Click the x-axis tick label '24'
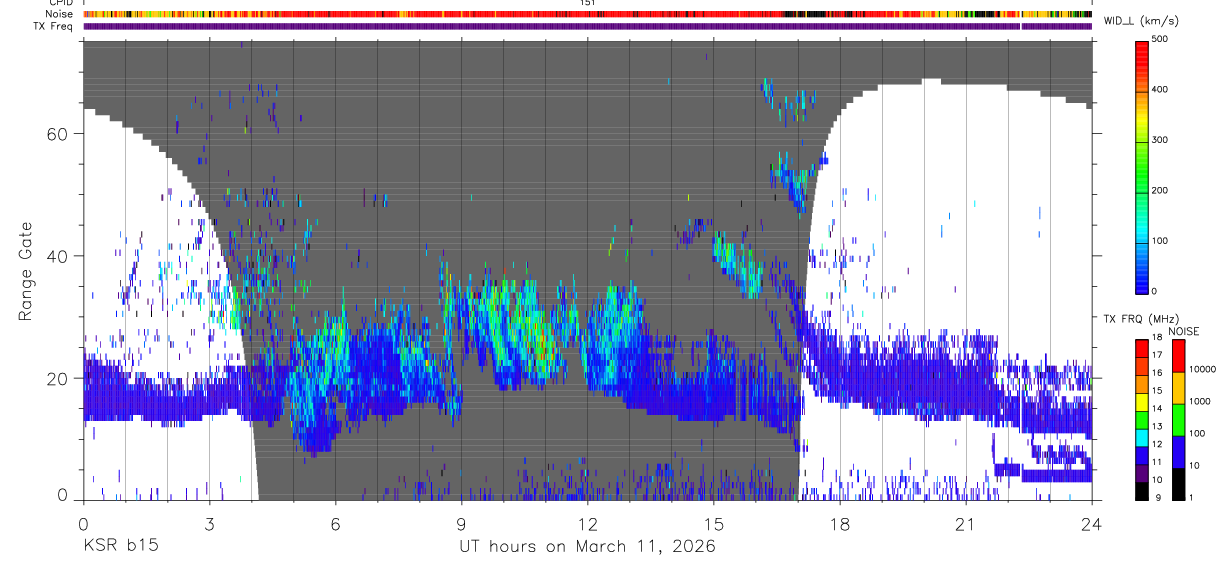 [1092, 524]
